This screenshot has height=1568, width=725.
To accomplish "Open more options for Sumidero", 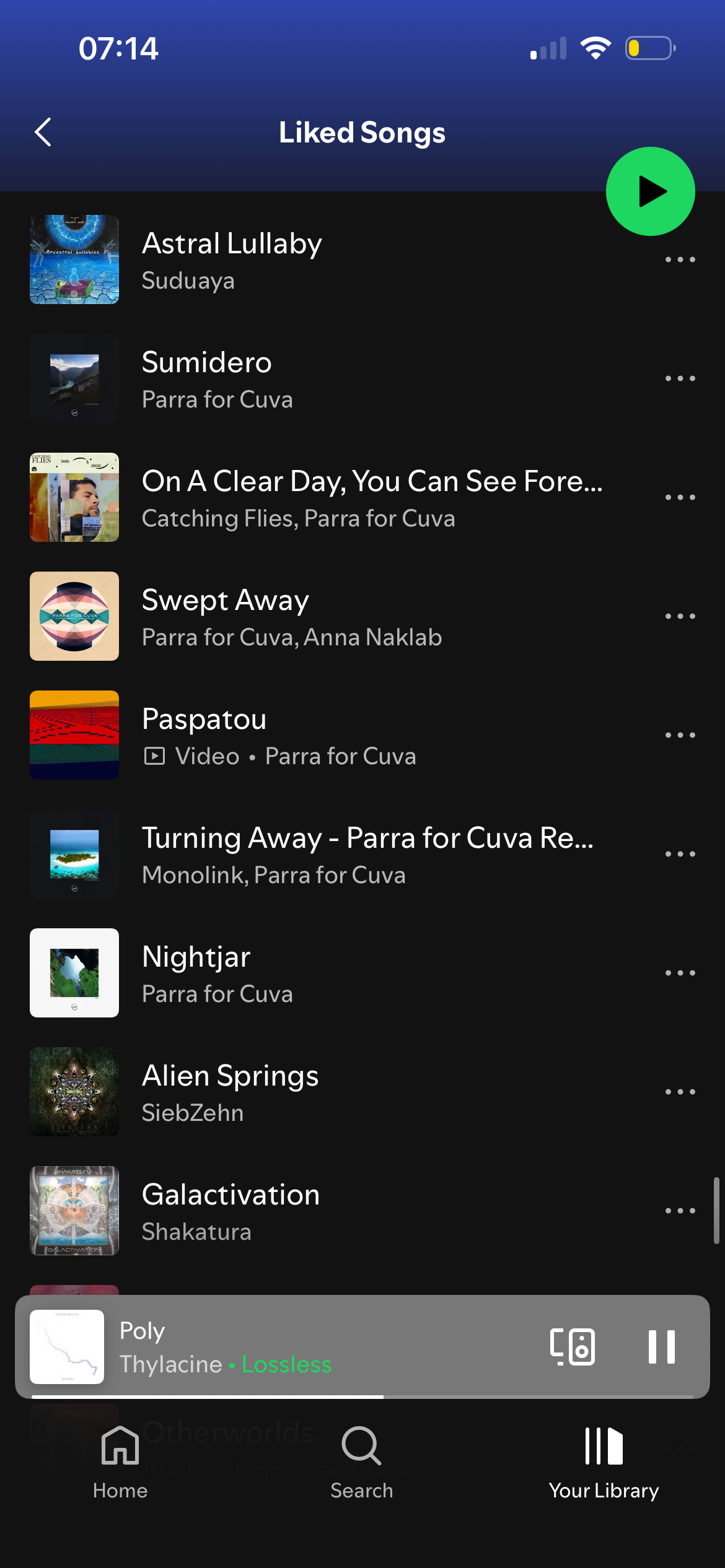I will [680, 378].
